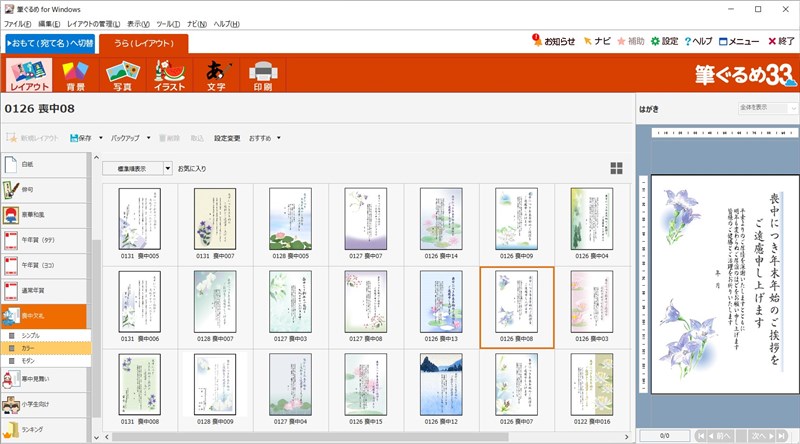Open the 表示 menu
This screenshot has width=800, height=444.
[x=138, y=24]
